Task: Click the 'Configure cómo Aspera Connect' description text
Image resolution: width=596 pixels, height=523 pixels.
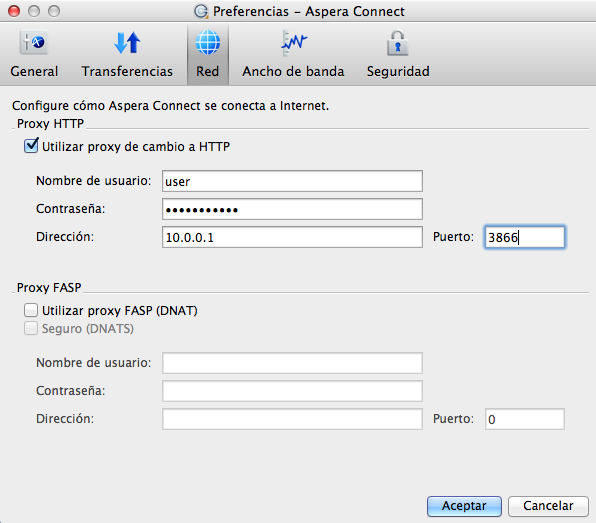Action: click(x=170, y=106)
